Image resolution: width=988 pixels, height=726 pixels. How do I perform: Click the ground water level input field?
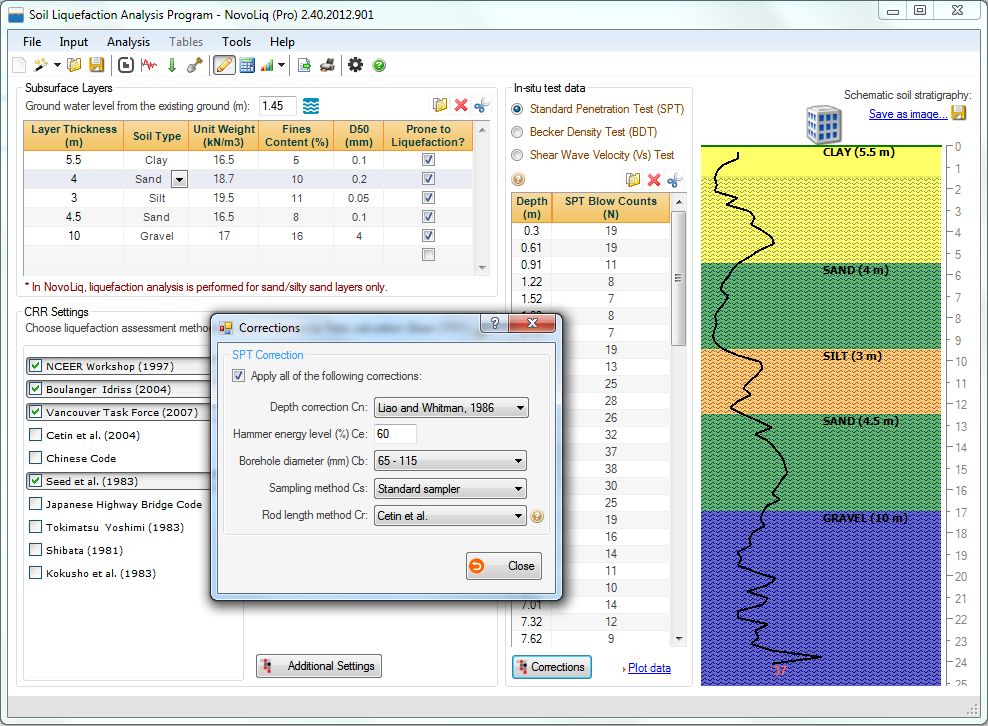(277, 106)
